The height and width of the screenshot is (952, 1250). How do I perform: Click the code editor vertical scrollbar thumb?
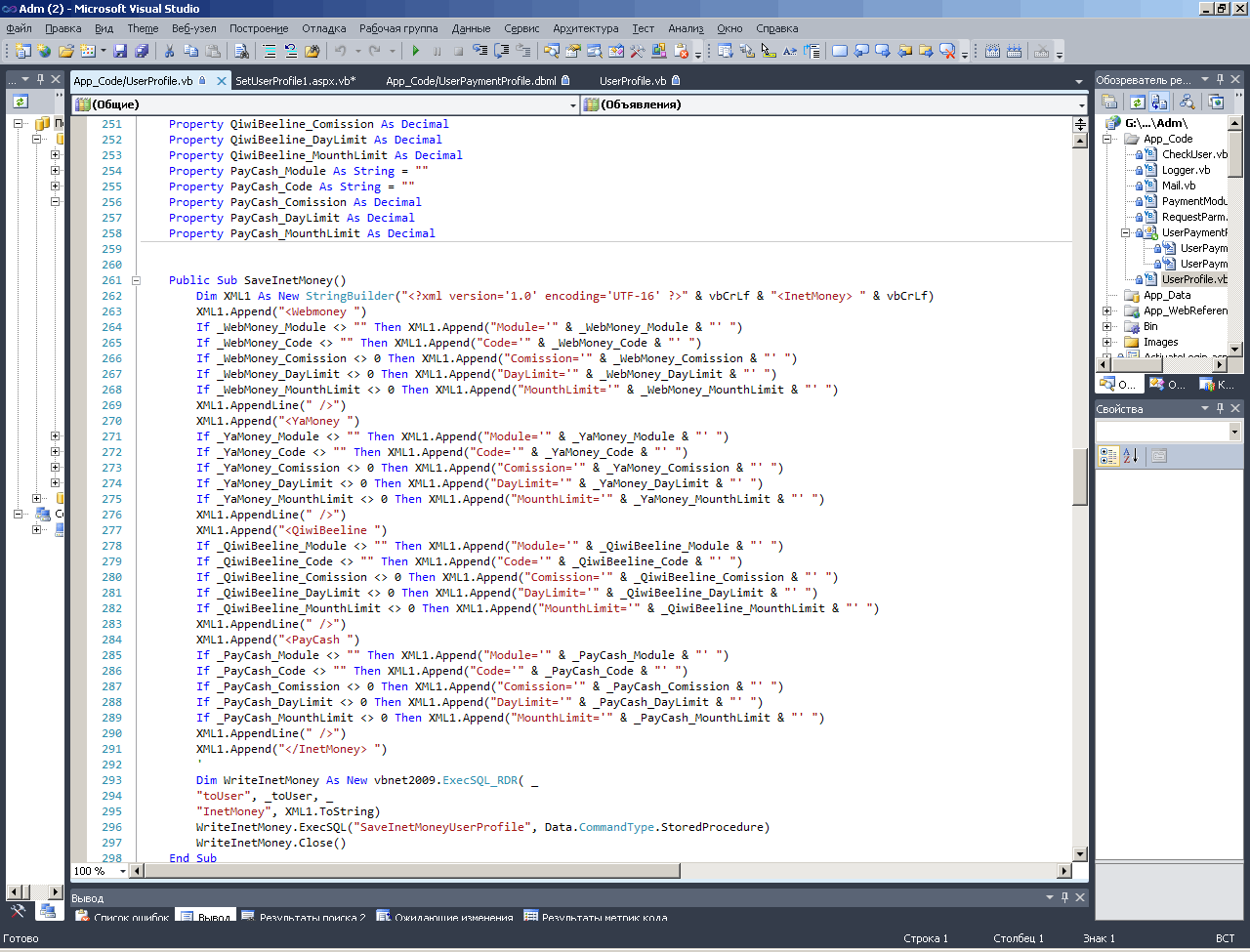coord(1079,476)
